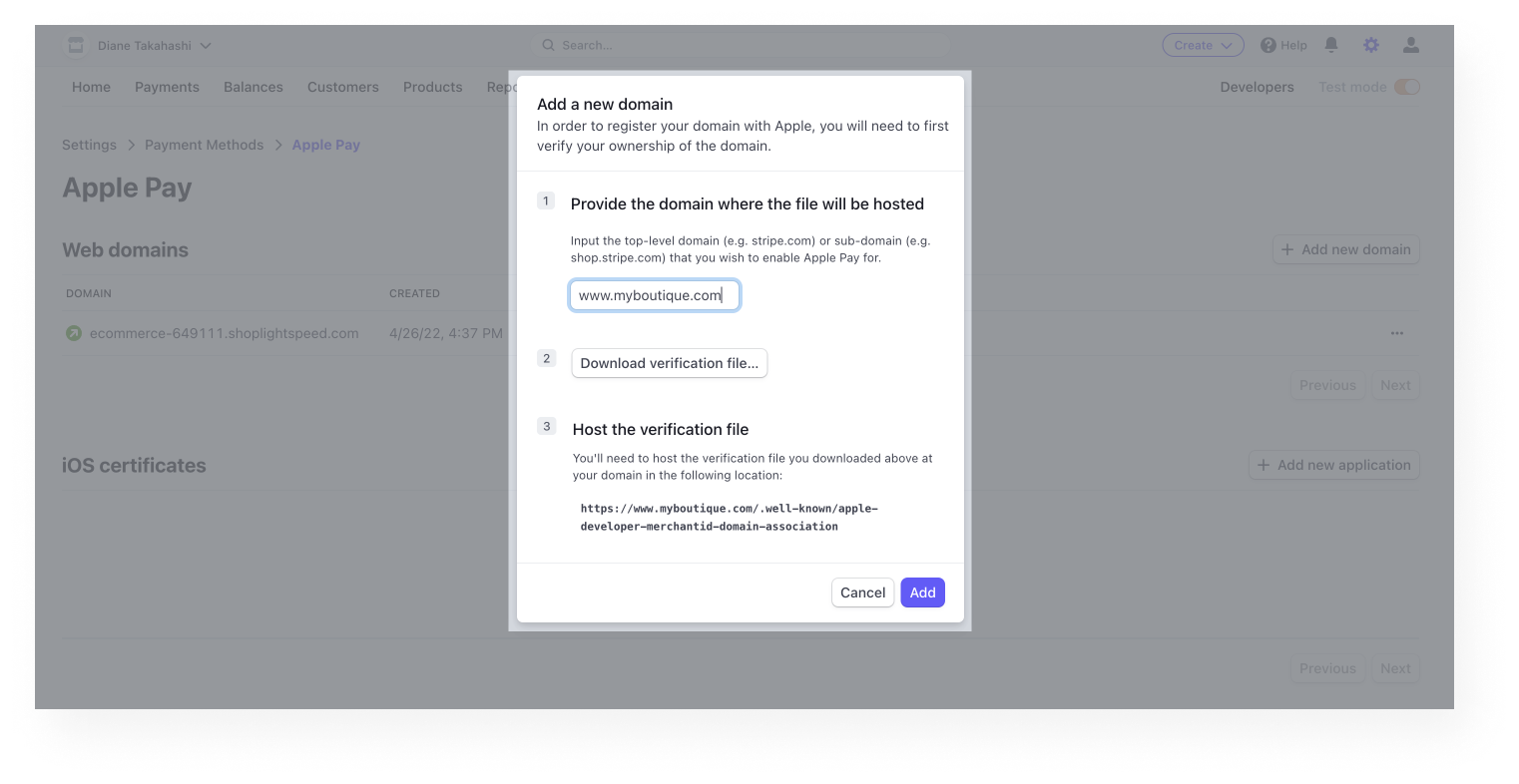Navigate to the Customers section
Viewport: 1519px width, 784px height.
343,87
